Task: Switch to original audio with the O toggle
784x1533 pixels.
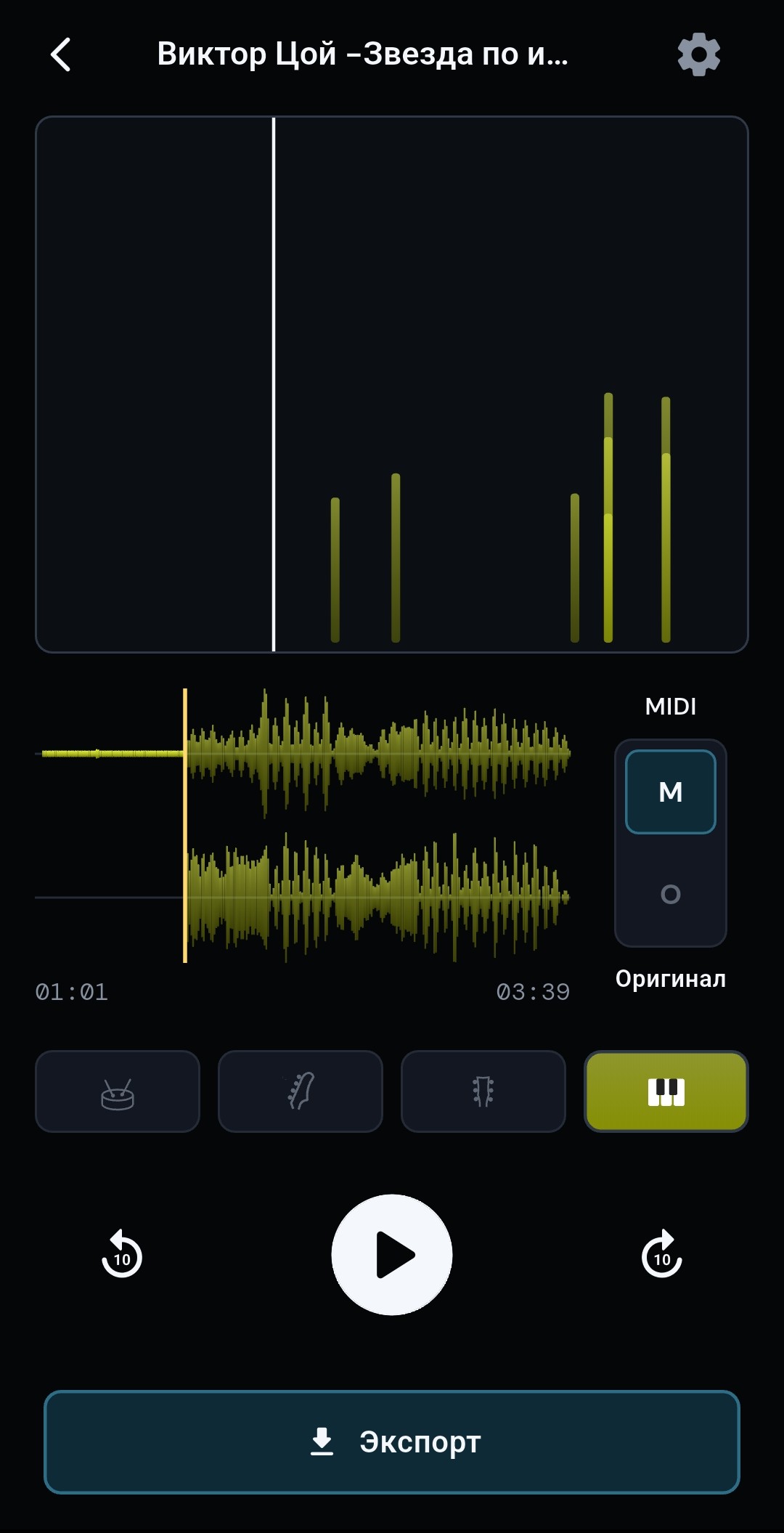Action: (x=671, y=894)
